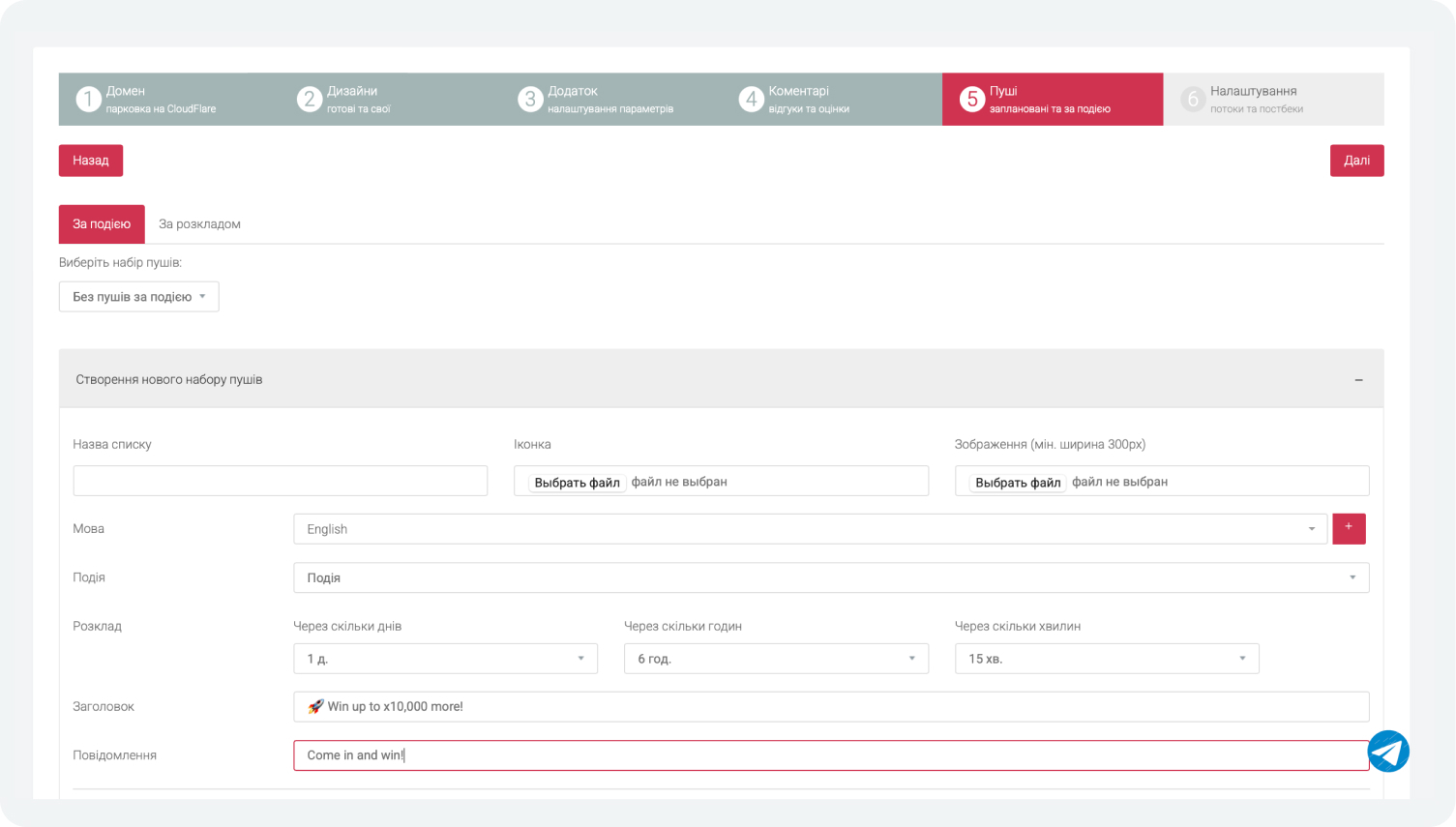Open the push set selection dropdown
Screen dimensions: 1456x827
[x=138, y=297]
